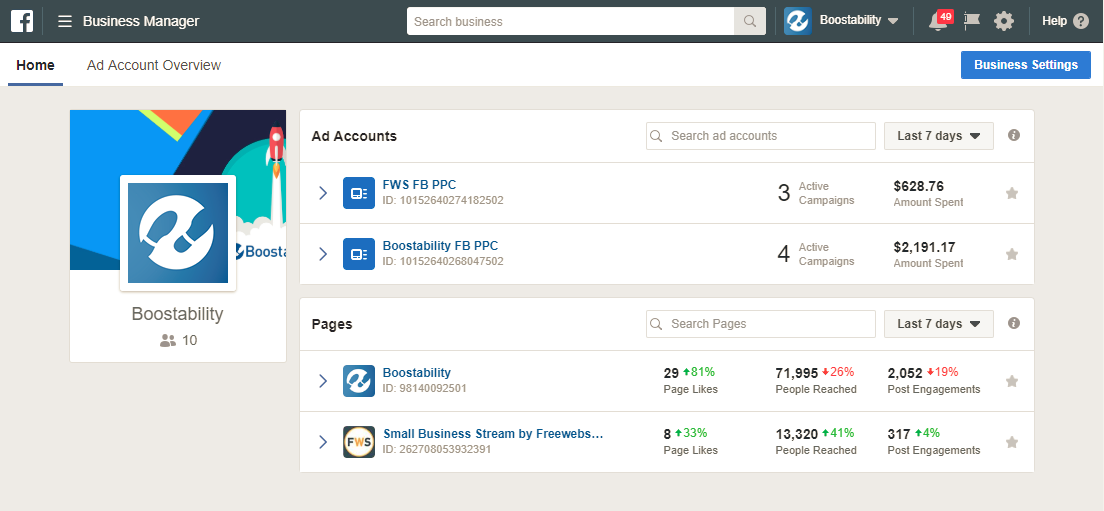Click the people icon next to 10
Image resolution: width=1104 pixels, height=511 pixels.
coord(168,341)
